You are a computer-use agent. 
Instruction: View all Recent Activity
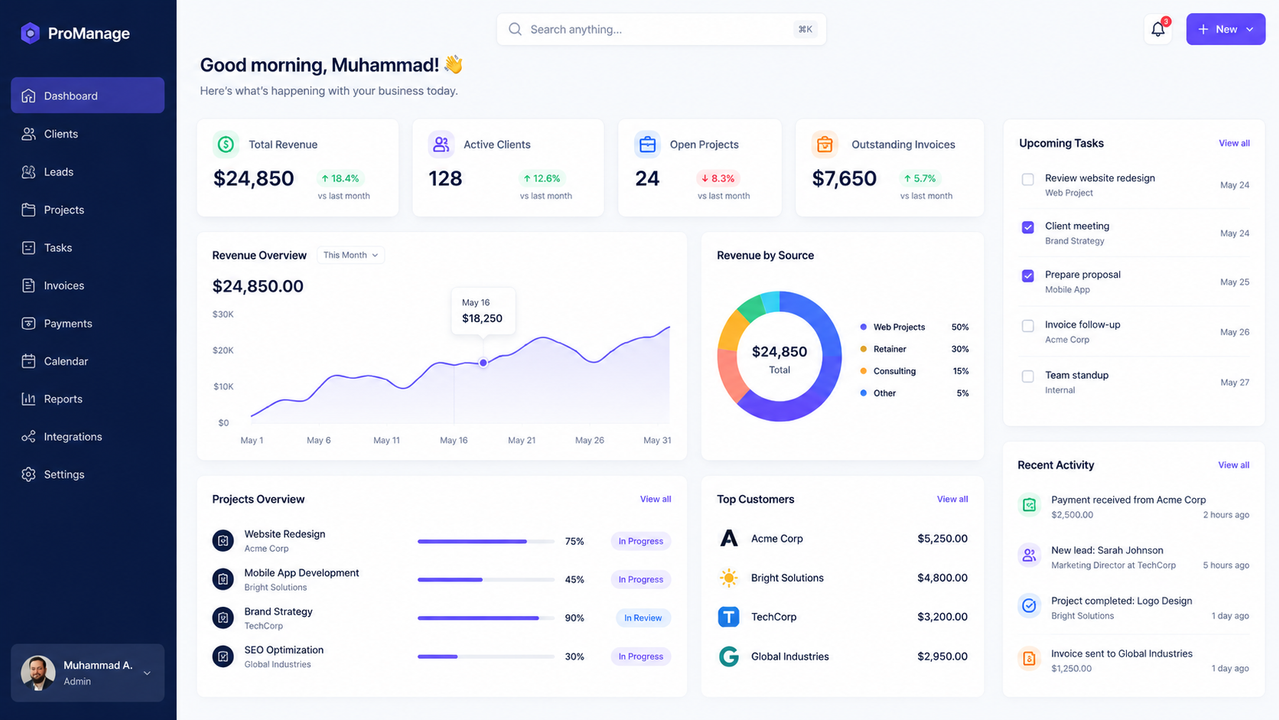(x=1234, y=465)
